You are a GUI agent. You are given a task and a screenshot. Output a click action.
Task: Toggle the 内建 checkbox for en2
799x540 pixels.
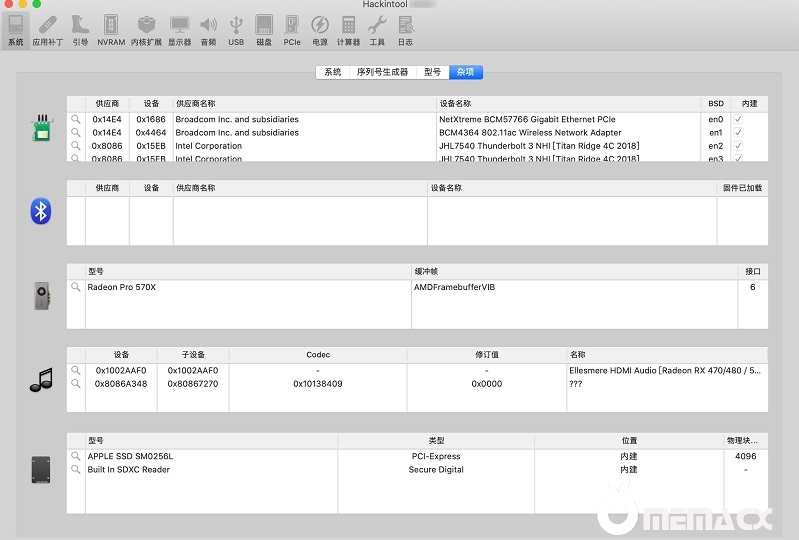pyautogui.click(x=738, y=146)
